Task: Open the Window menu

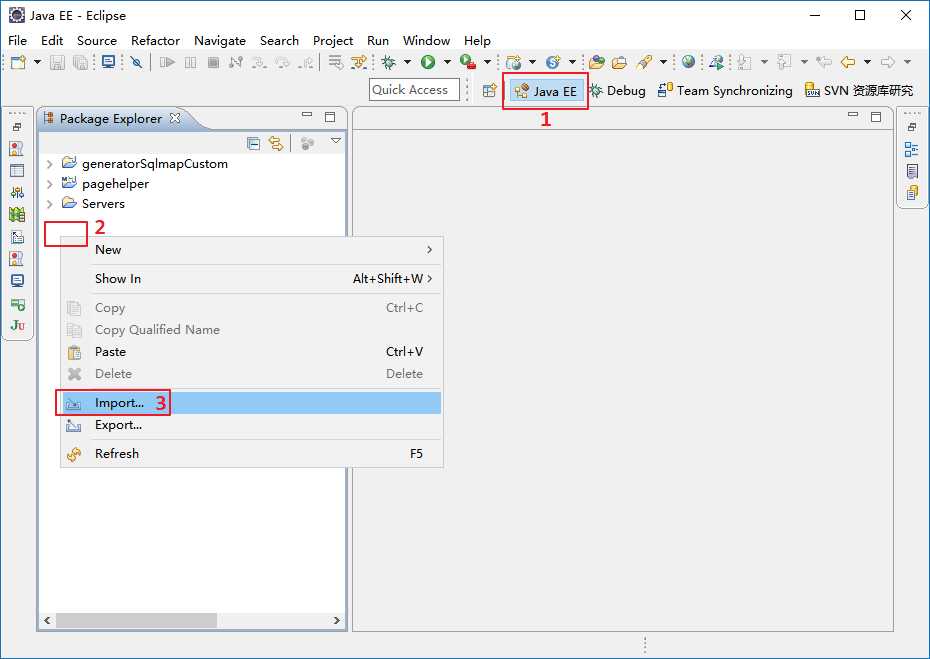Action: (x=426, y=40)
